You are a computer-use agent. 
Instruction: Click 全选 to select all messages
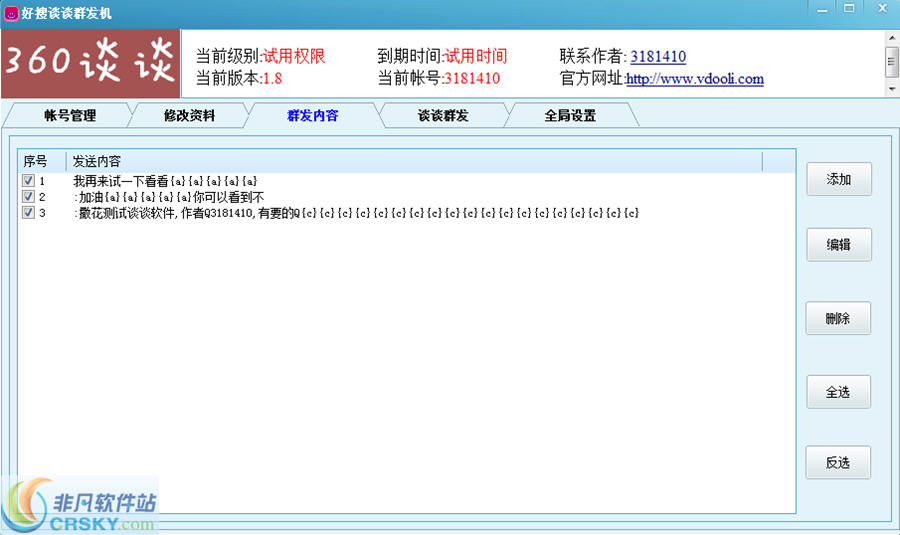[x=838, y=392]
